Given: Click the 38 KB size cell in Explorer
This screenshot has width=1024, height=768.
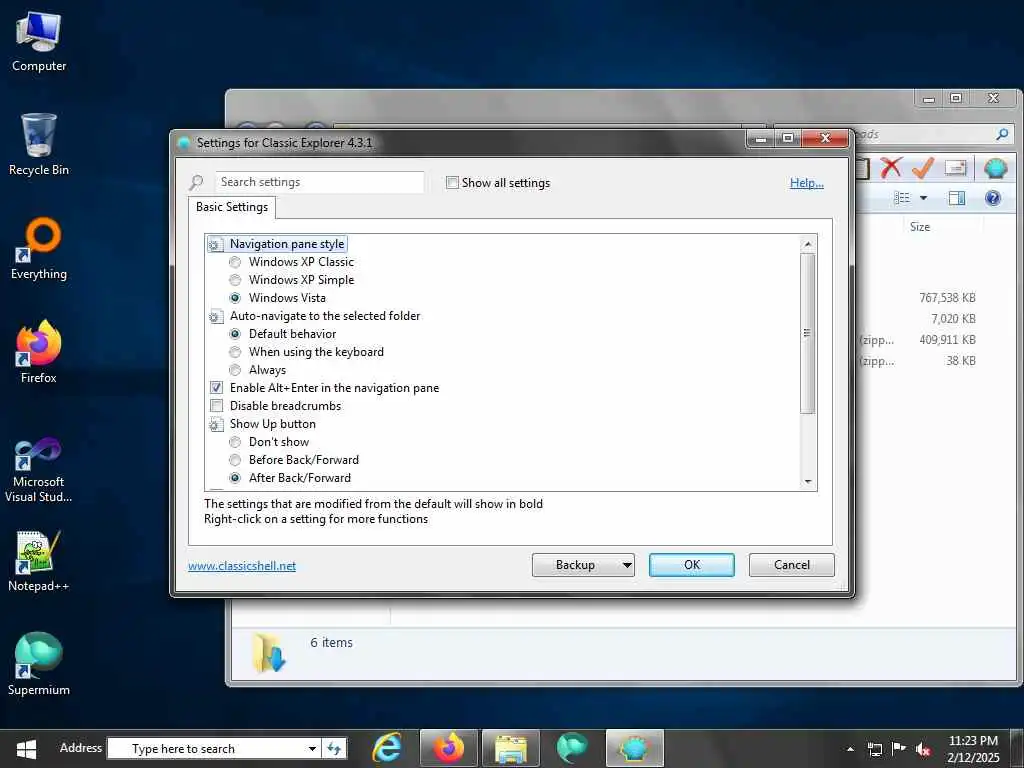Looking at the screenshot, I should (961, 360).
